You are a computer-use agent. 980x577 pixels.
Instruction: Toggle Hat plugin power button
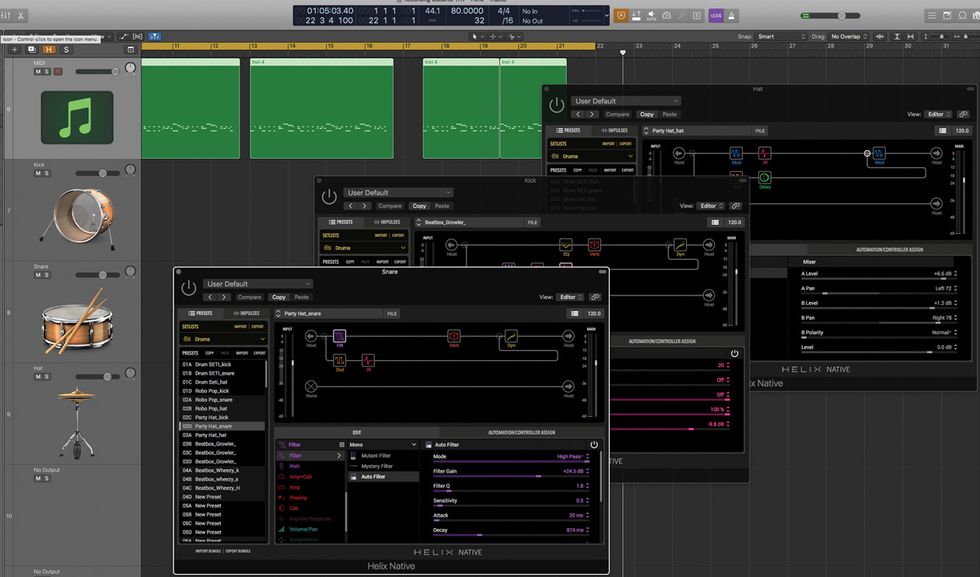(556, 105)
